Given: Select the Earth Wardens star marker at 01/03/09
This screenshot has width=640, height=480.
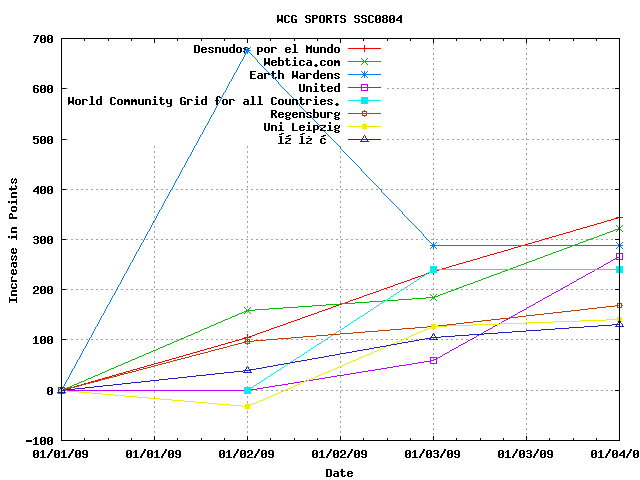Looking at the screenshot, I should pyautogui.click(x=433, y=245).
